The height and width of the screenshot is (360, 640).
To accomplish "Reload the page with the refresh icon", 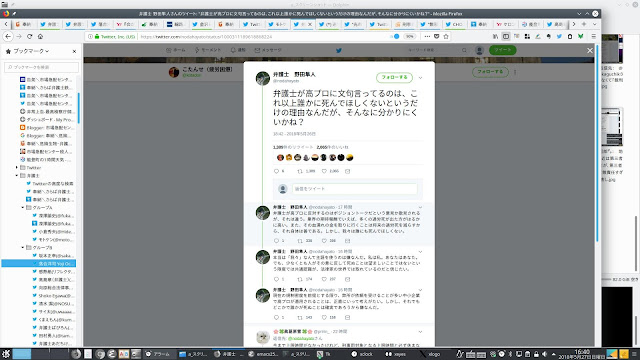I will pyautogui.click(x=29, y=36).
